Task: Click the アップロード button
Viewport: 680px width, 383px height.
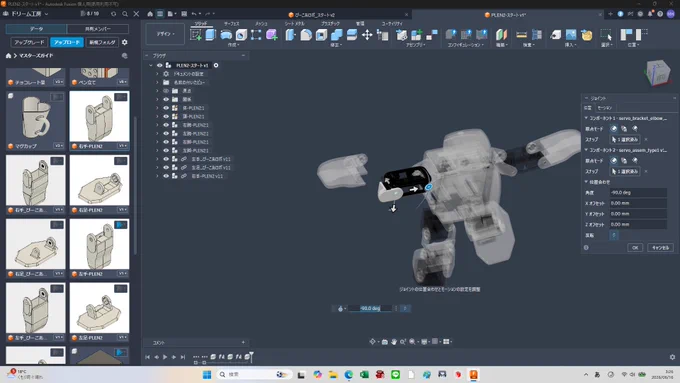Action: click(67, 42)
